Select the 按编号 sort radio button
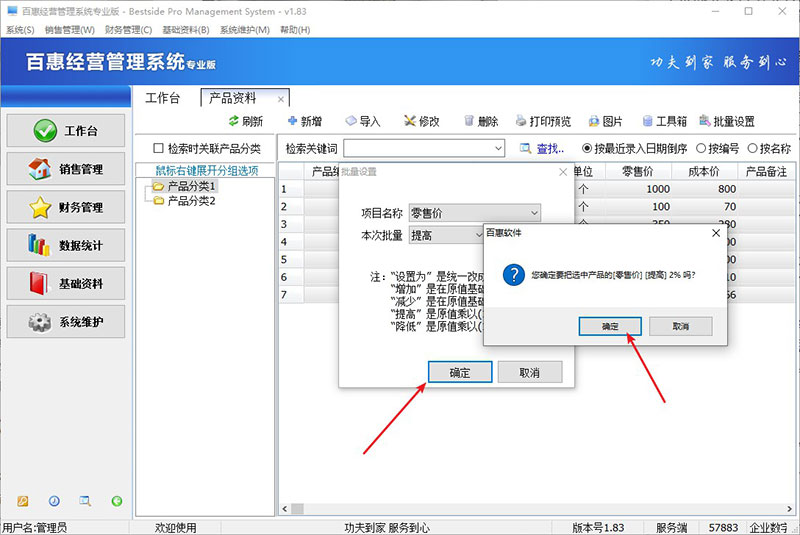Screen dimensions: 800x535 coord(701,148)
